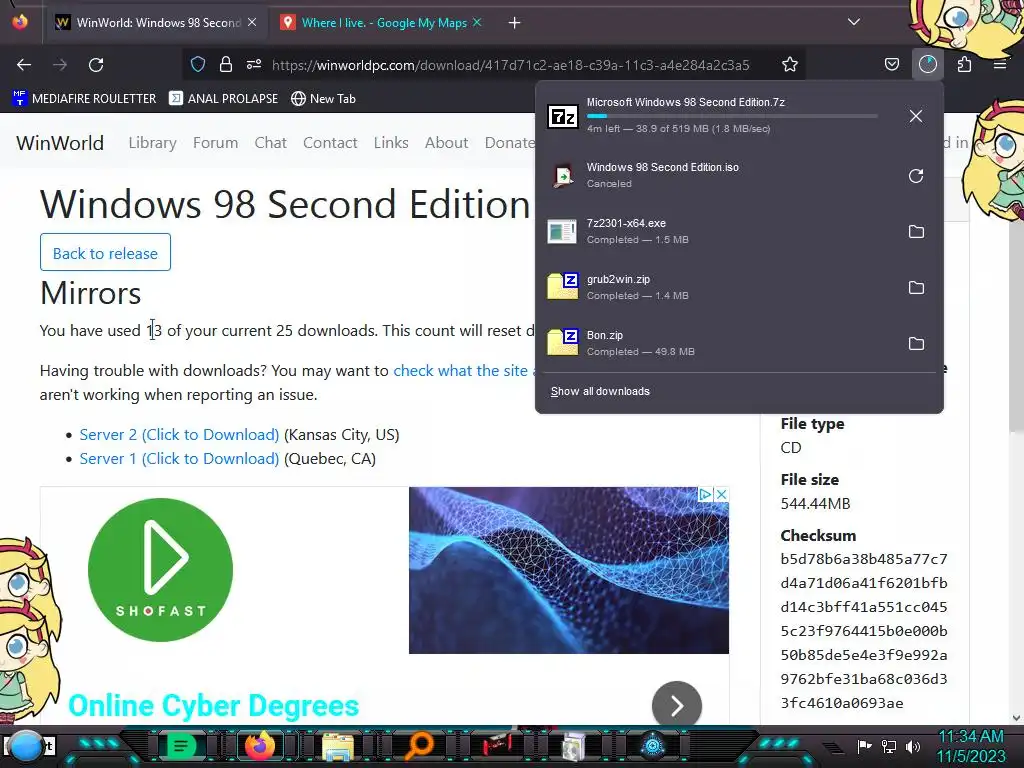Screen dimensions: 1024x768
Task: Show Bon.zip in its folder
Action: tap(916, 344)
